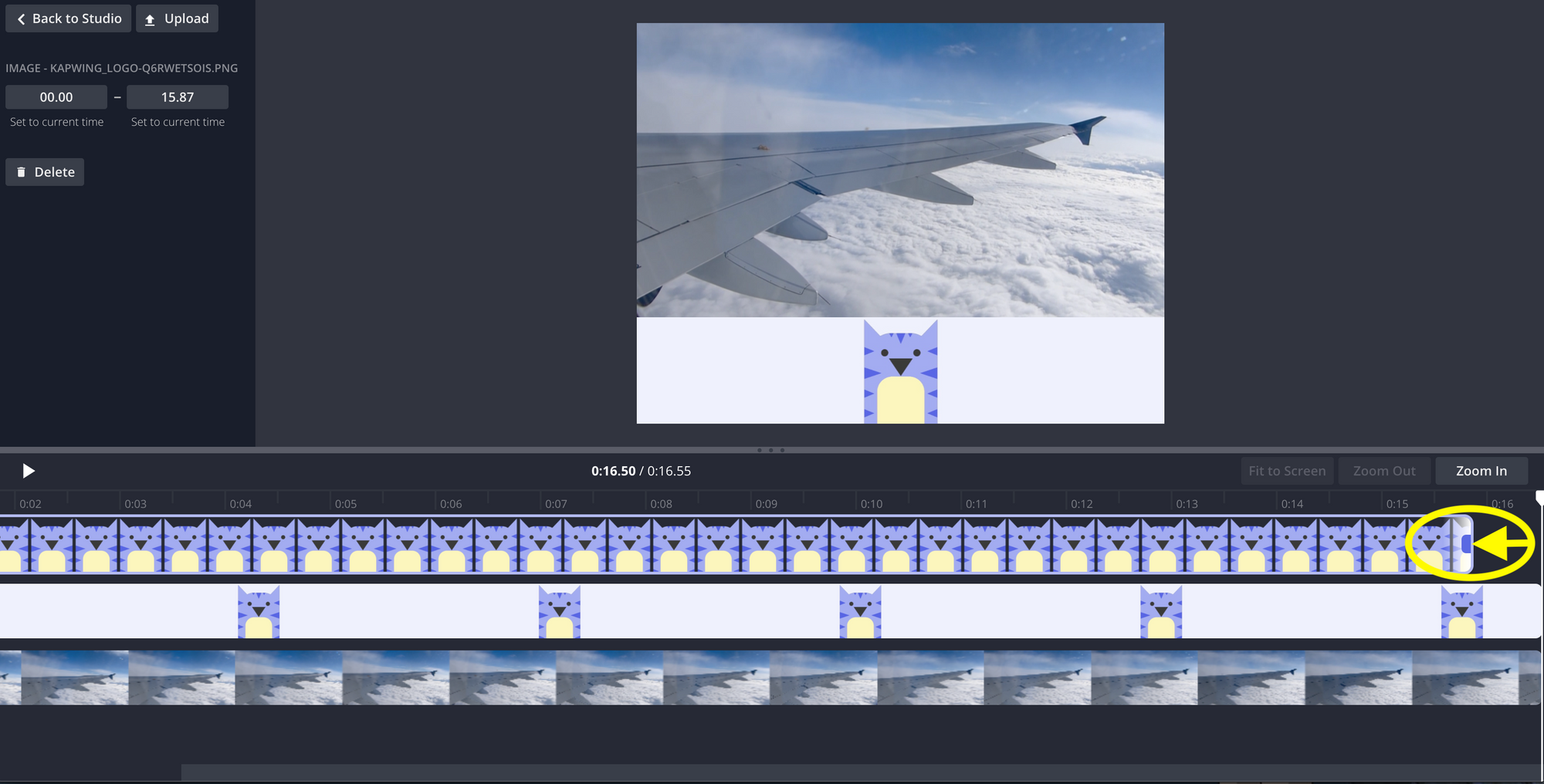Viewport: 1544px width, 784px height.
Task: Select the repeating cat logo top track
Action: point(695,544)
